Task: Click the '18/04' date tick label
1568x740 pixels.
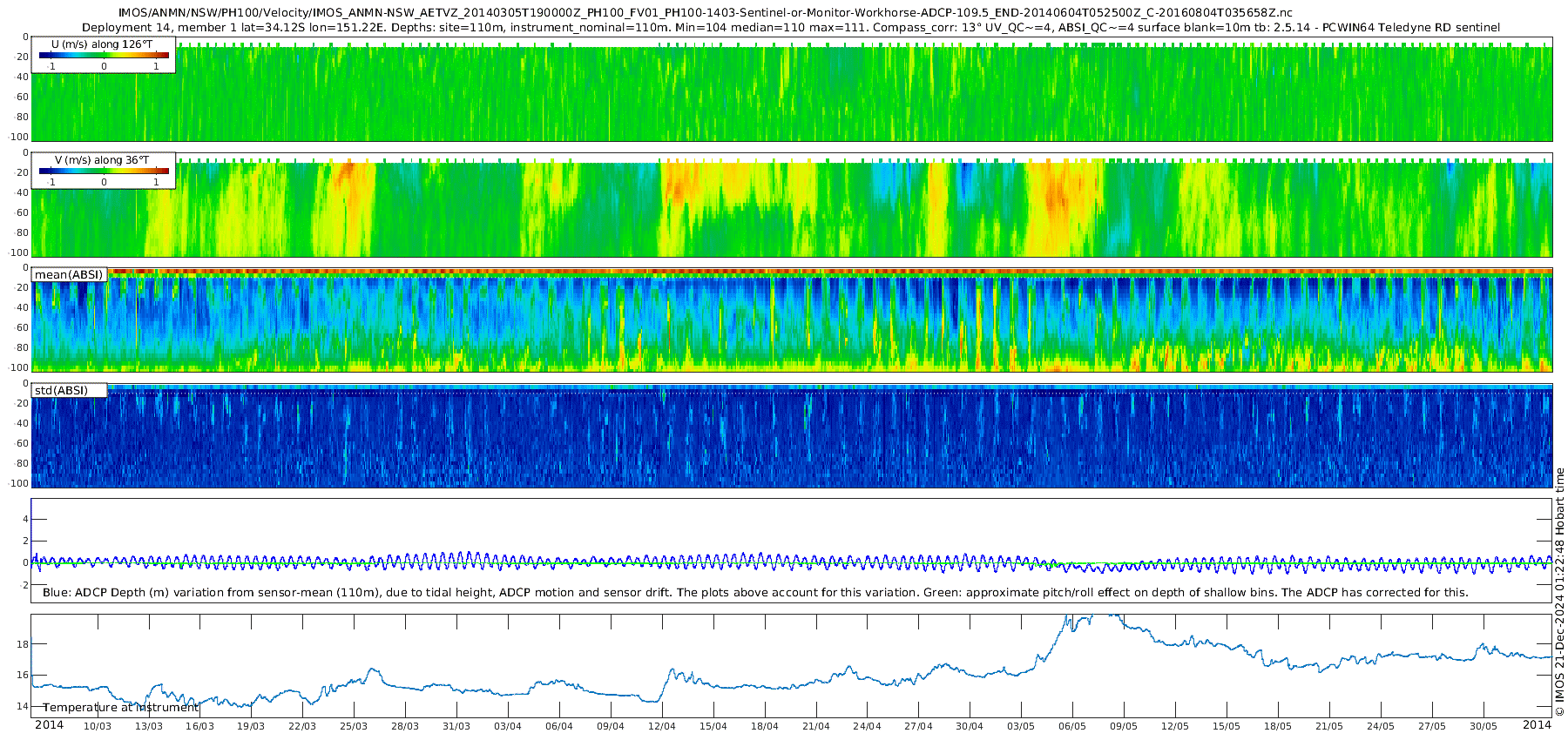Action: click(765, 726)
